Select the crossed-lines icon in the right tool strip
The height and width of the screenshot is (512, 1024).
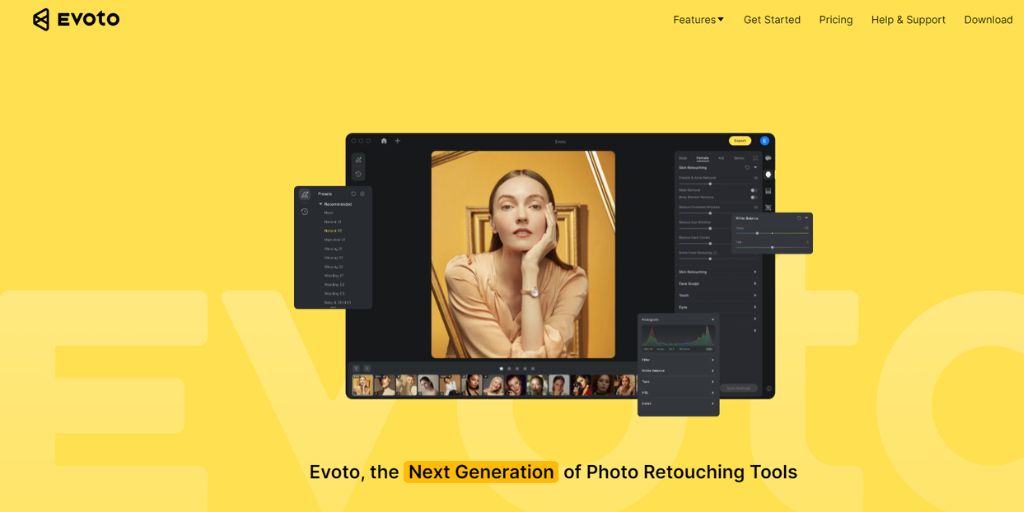click(768, 207)
